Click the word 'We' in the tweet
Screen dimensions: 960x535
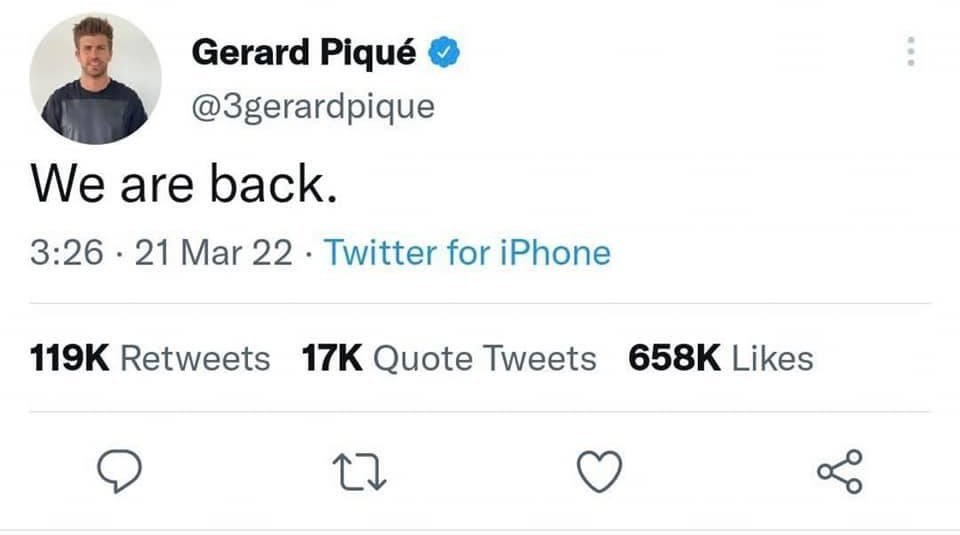point(68,184)
